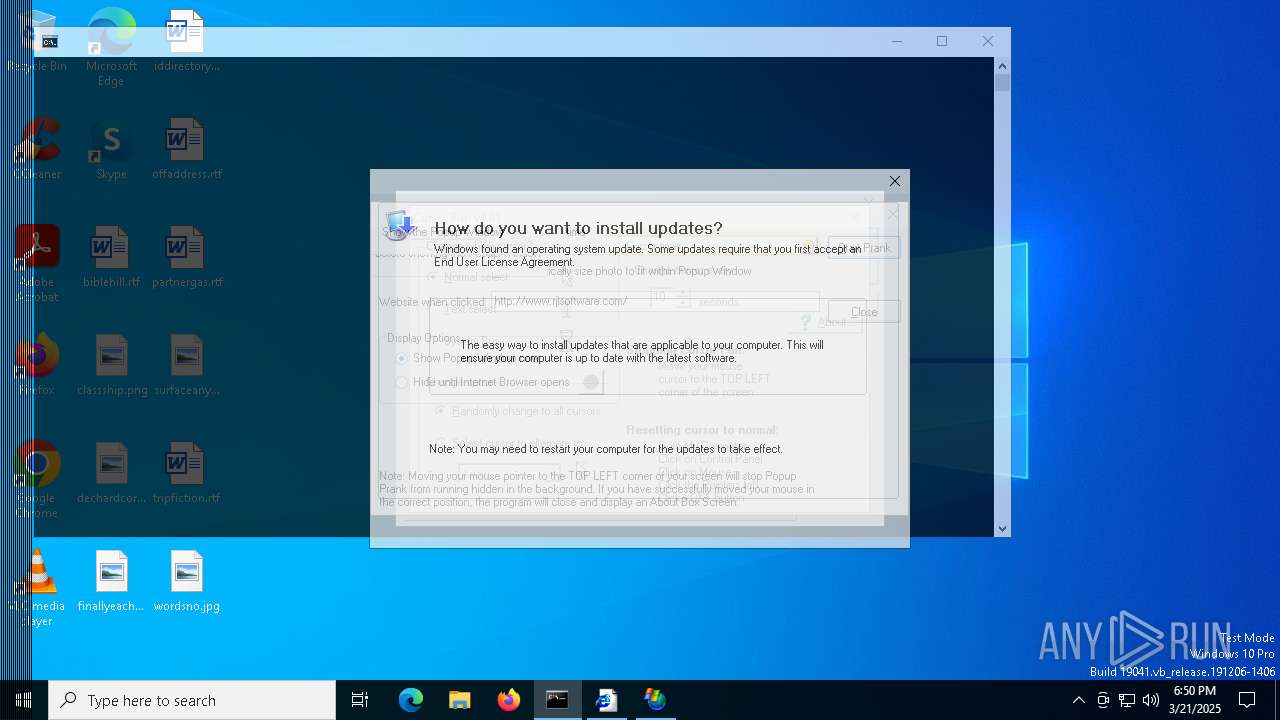The image size is (1280, 720).
Task: Open Firefox from the taskbar
Action: (x=509, y=700)
